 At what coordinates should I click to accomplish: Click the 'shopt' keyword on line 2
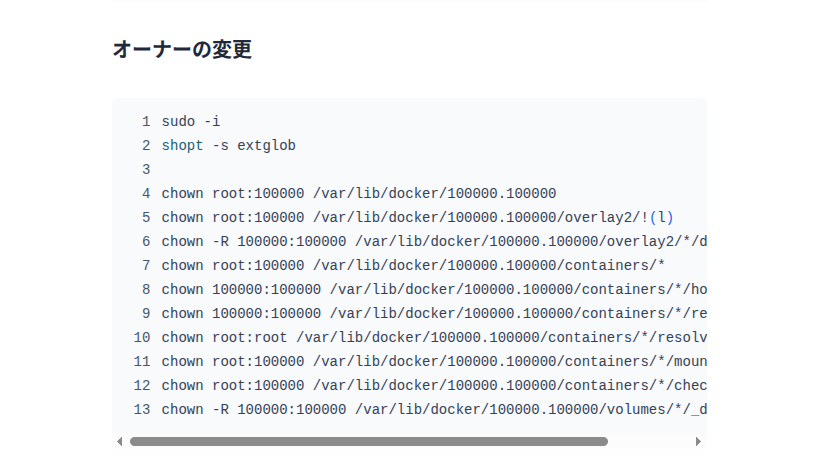182,146
